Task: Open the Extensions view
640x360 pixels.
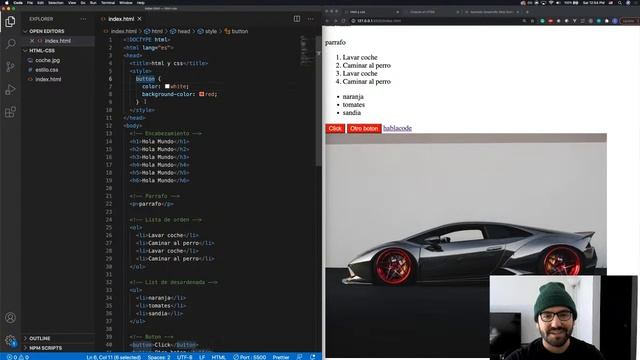Action: (x=10, y=112)
